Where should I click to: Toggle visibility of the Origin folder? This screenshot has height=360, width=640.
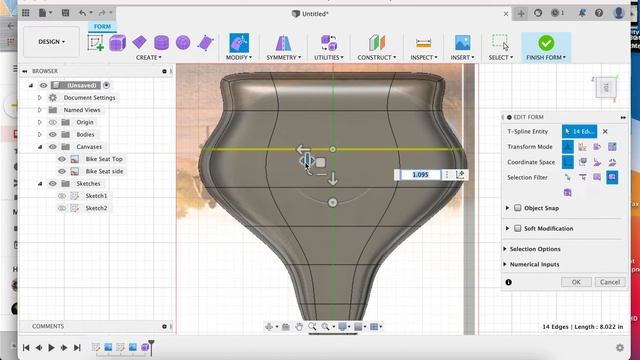point(53,122)
